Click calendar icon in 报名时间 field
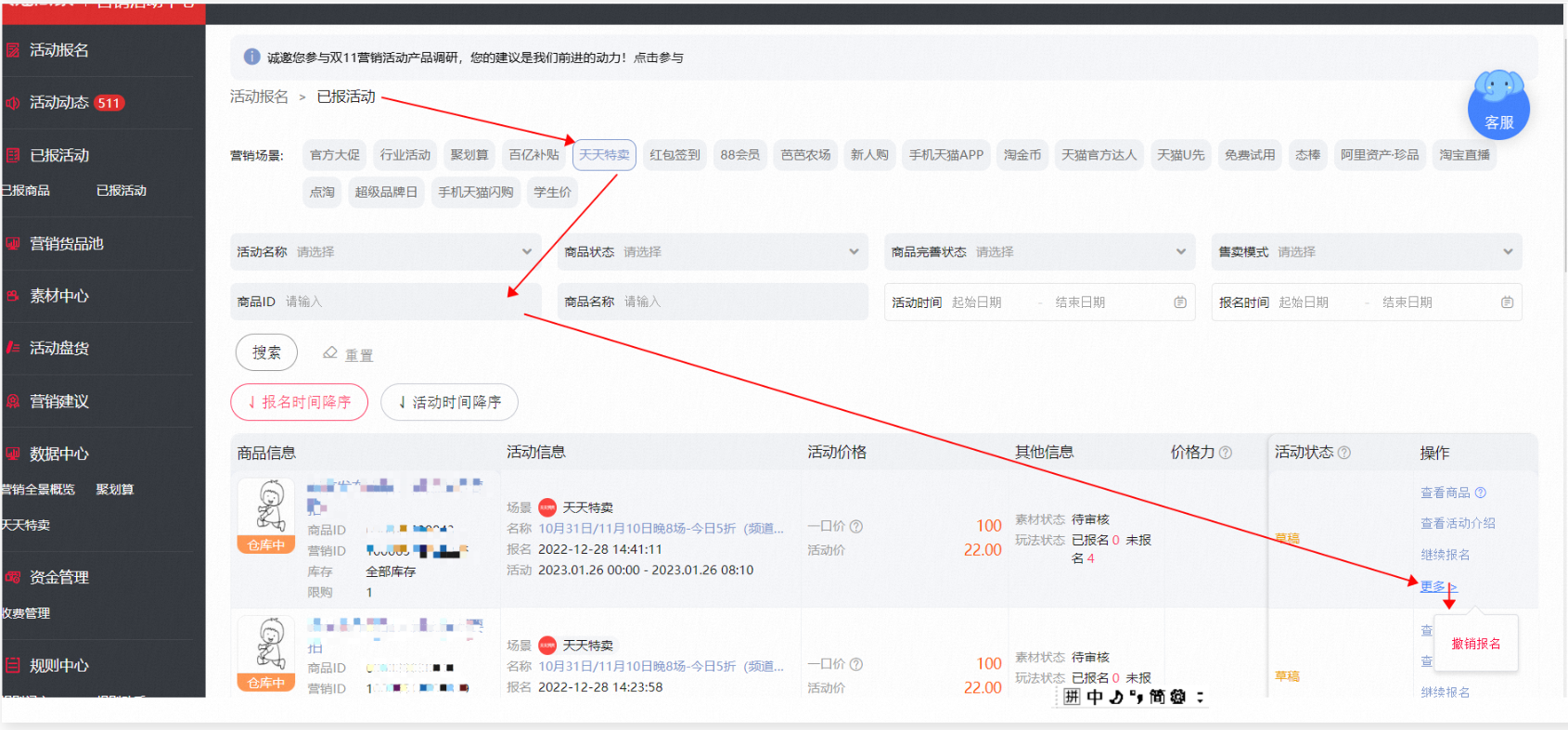Image resolution: width=1568 pixels, height=730 pixels. point(1507,302)
